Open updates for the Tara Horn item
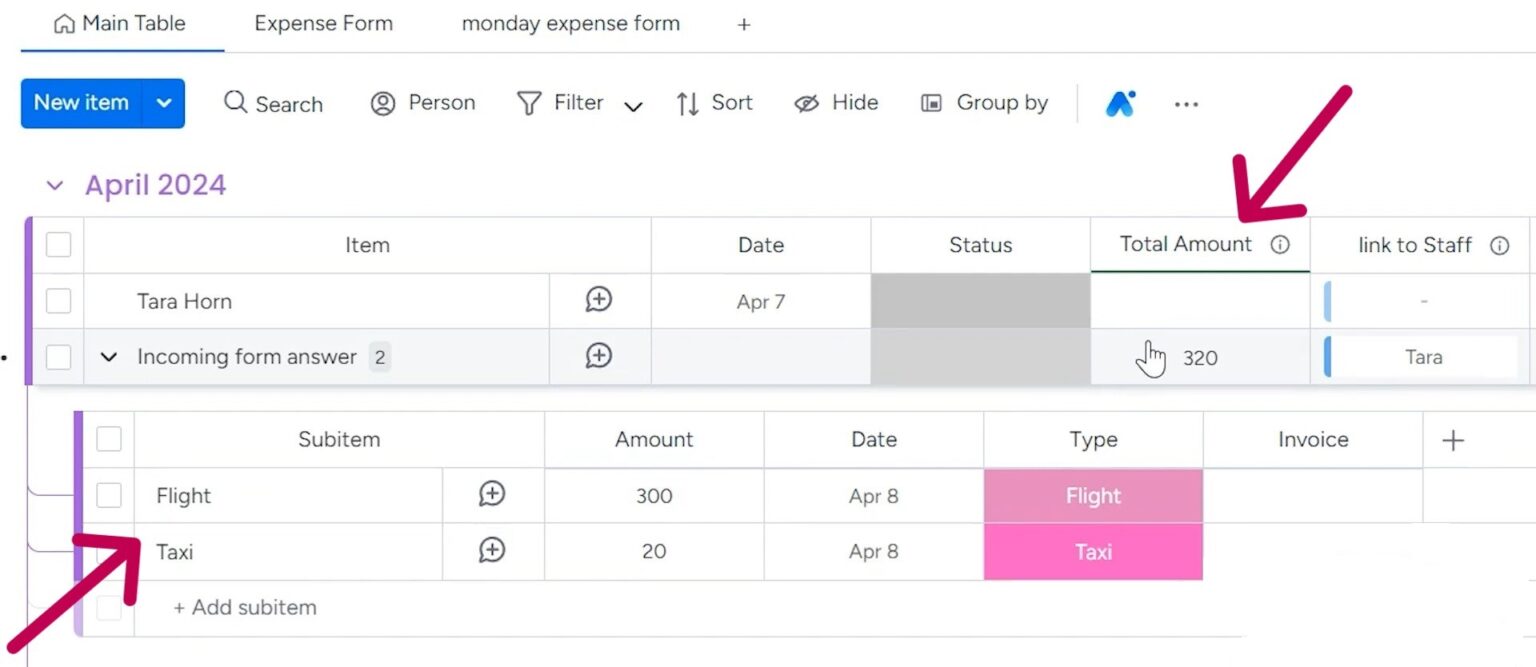The image size is (1536, 667). 598,300
